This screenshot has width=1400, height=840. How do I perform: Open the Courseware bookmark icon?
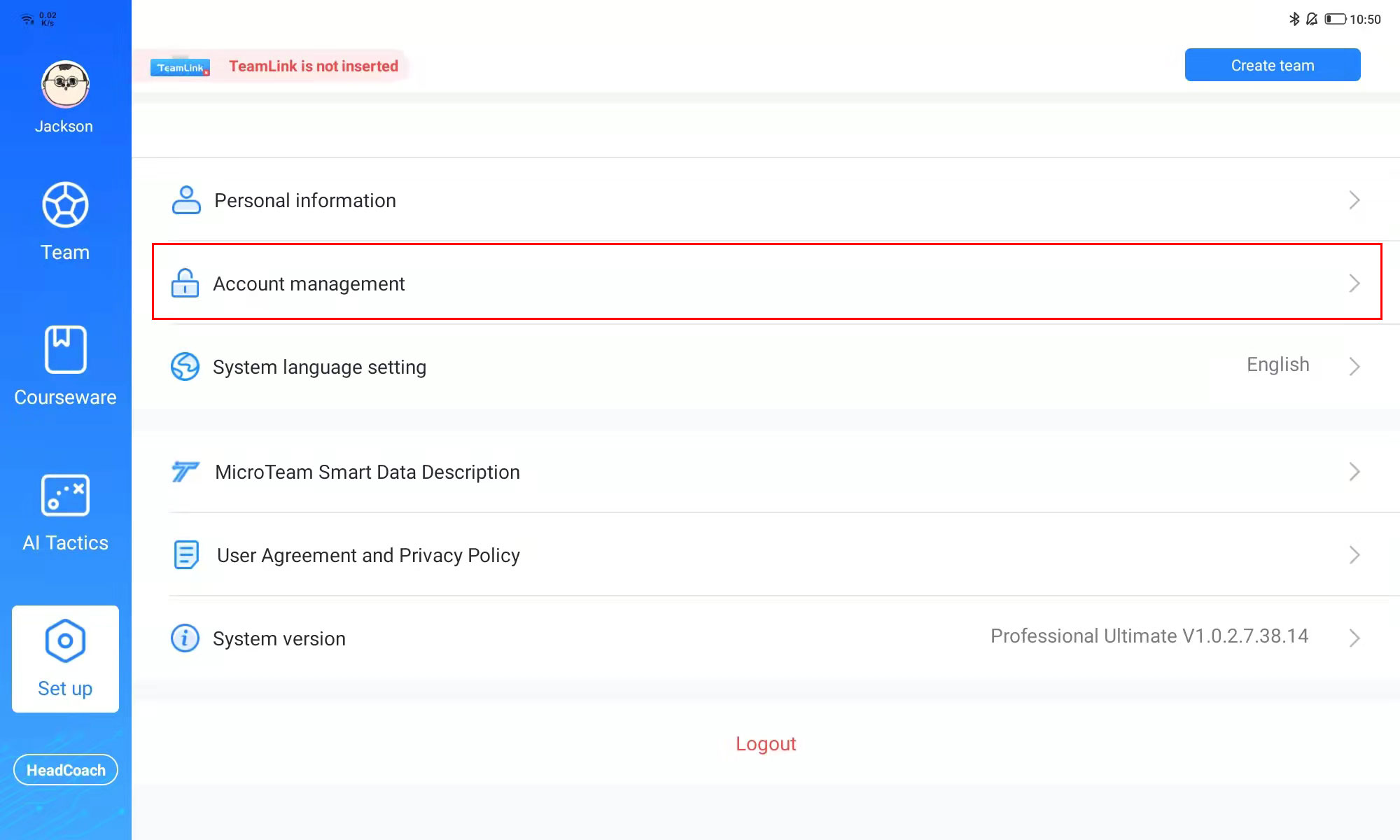(x=66, y=349)
